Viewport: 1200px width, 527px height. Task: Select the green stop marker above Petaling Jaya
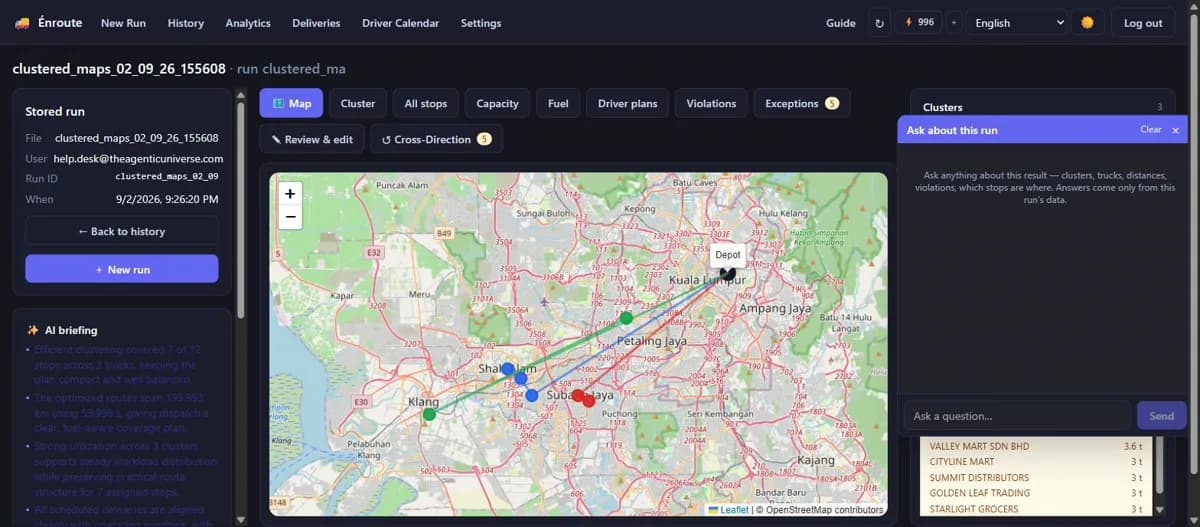pyautogui.click(x=626, y=318)
